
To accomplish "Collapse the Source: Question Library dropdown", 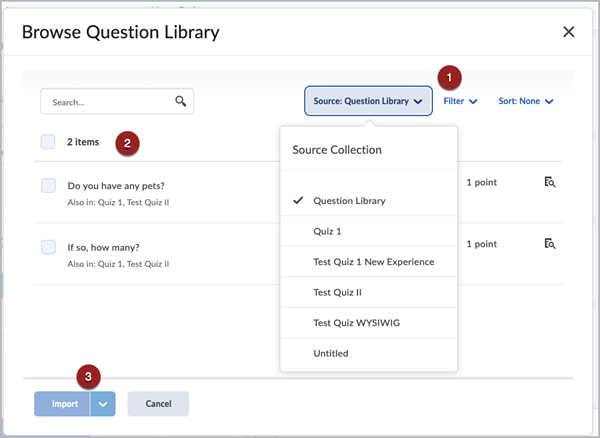I will coord(368,101).
